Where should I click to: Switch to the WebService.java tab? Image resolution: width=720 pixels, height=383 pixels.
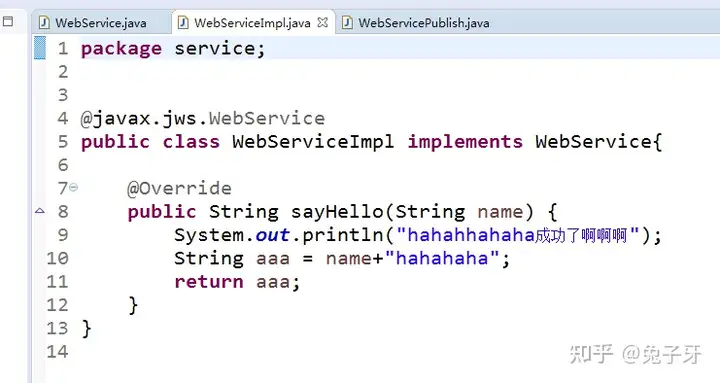point(101,23)
